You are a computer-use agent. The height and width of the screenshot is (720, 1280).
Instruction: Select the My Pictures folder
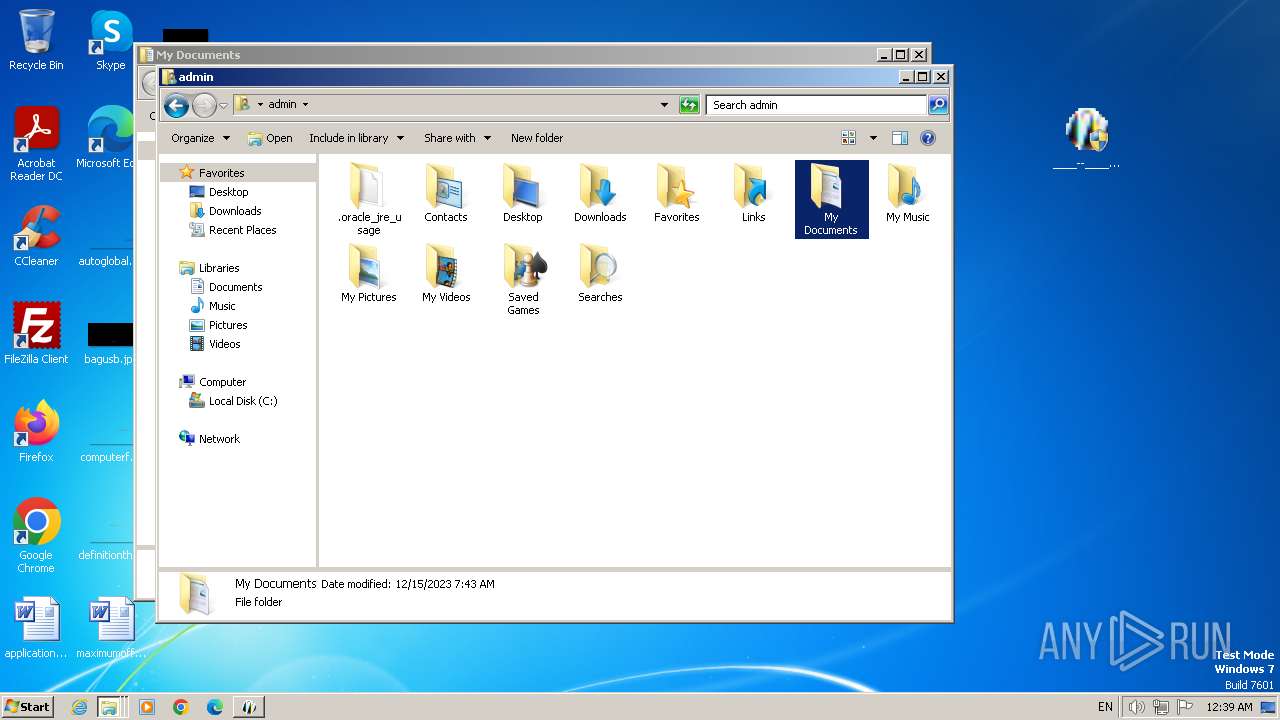click(x=369, y=273)
